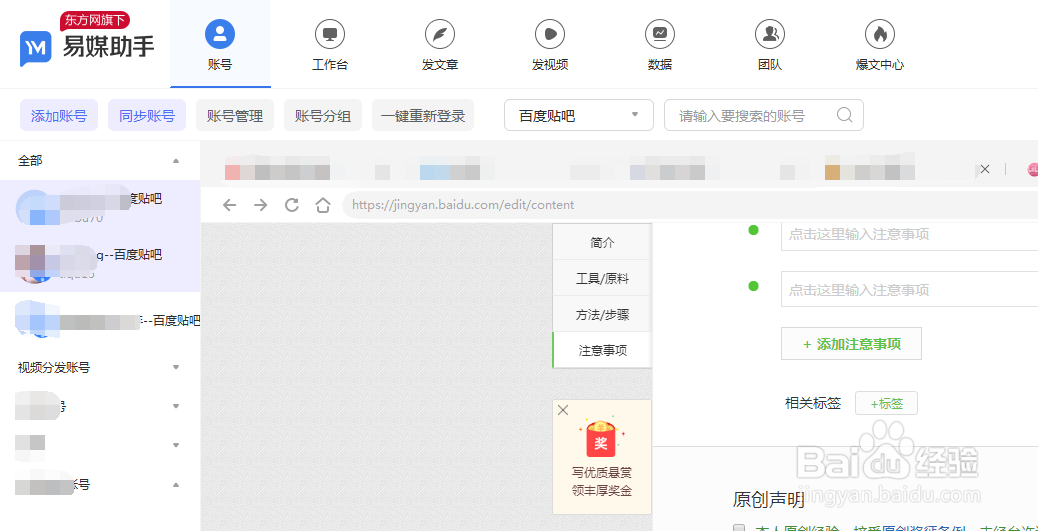Close the reward promo card
This screenshot has width=1038, height=531.
click(x=563, y=410)
